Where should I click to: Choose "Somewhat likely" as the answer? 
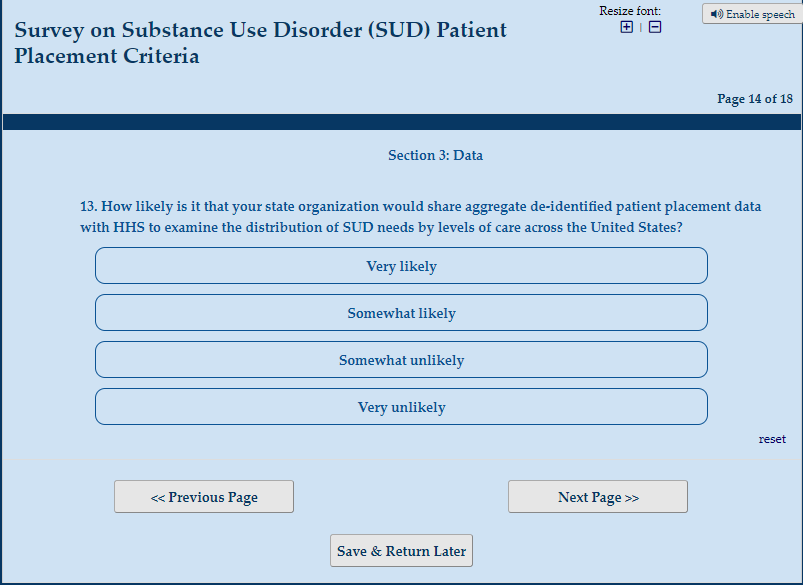[401, 313]
